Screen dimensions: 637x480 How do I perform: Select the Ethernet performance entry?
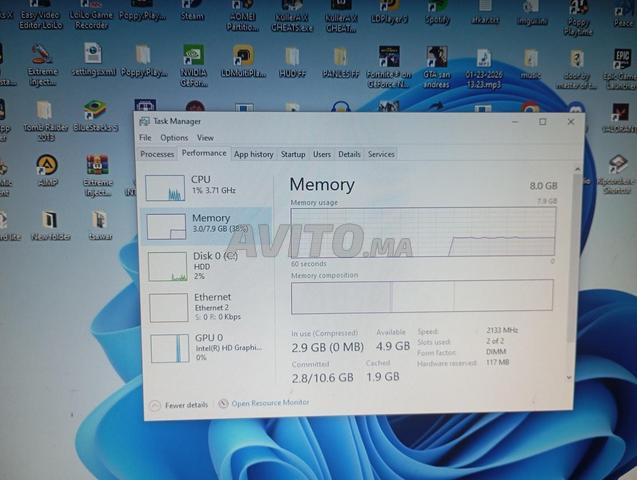(x=211, y=306)
